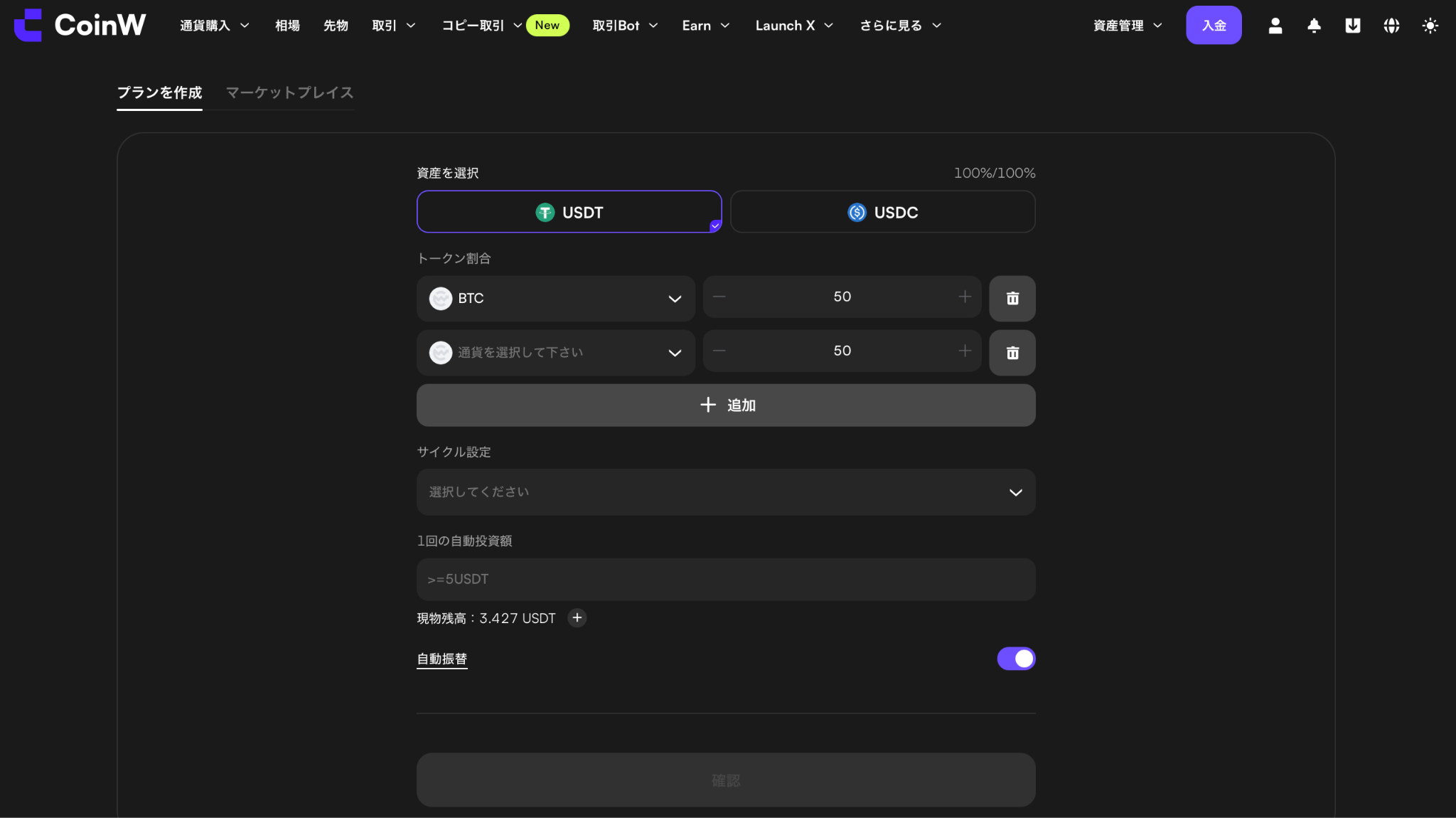The height and width of the screenshot is (818, 1456).
Task: Click the 現物残高：3.427 USDT text
Action: tap(486, 618)
